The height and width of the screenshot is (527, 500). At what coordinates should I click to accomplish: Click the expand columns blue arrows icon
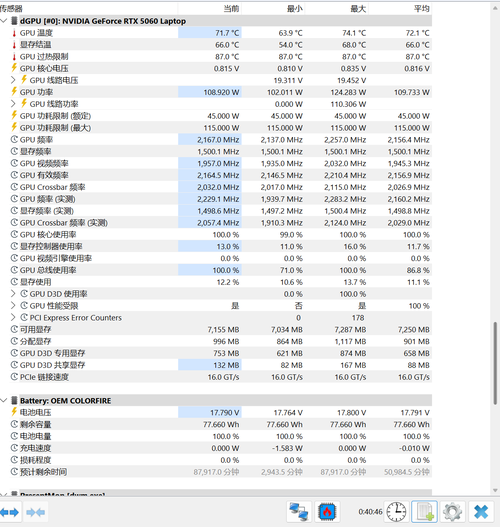(x=9, y=512)
